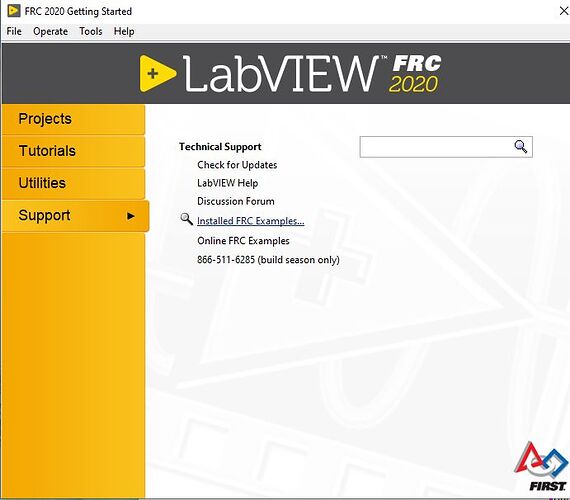Viewport: 570px width, 500px height.
Task: Click magnifier icon beside Installed FRC Examples
Action: pyautogui.click(x=186, y=219)
